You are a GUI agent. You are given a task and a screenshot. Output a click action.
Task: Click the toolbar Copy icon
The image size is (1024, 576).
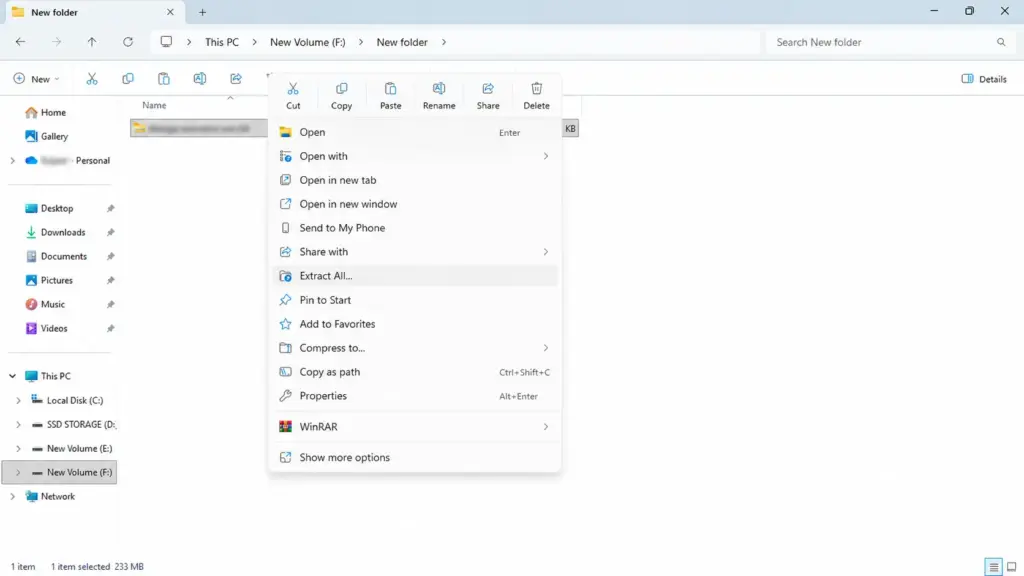[127, 79]
